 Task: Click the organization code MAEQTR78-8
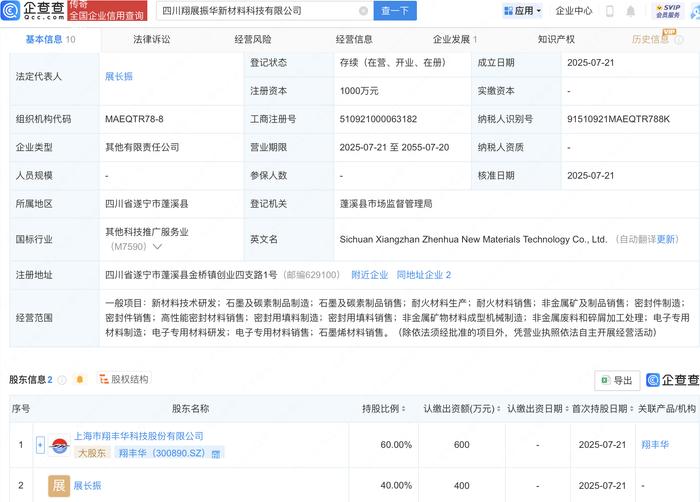[134, 119]
